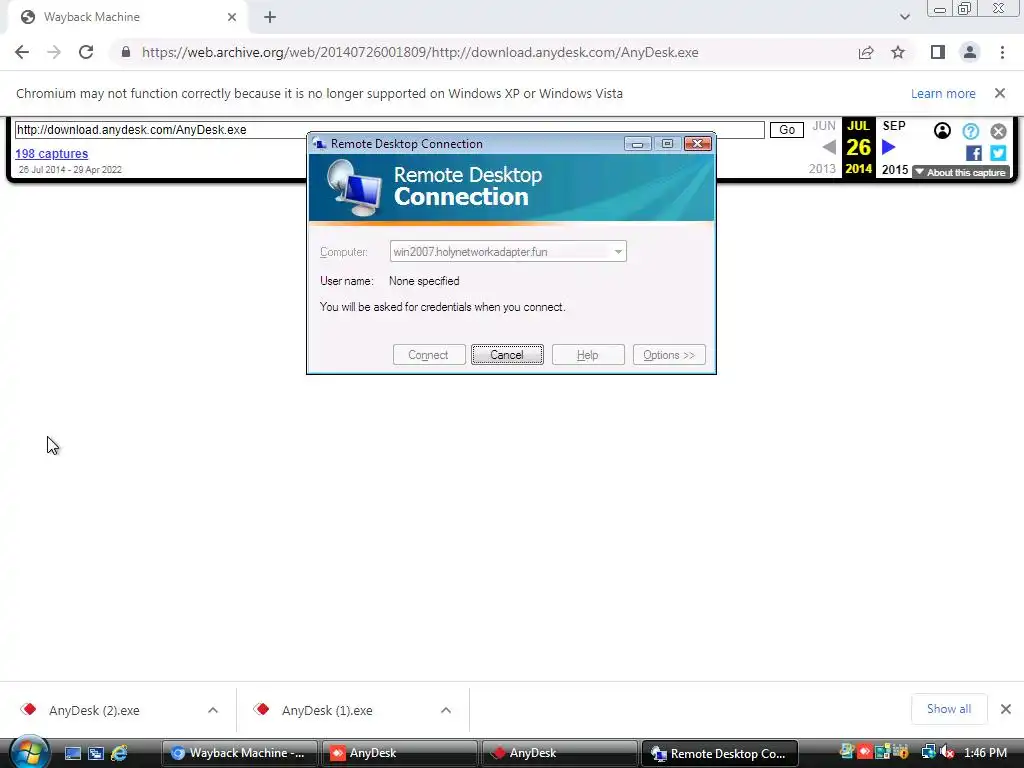Viewport: 1024px width, 768px height.
Task: Open AnyDesk (2).exe download item
Action: [94, 710]
